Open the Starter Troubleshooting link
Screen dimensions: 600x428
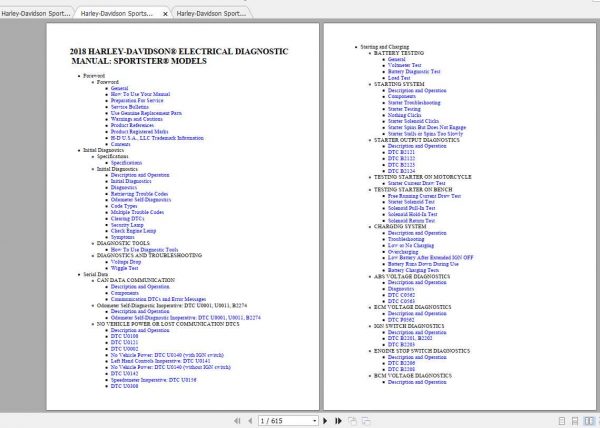point(414,103)
